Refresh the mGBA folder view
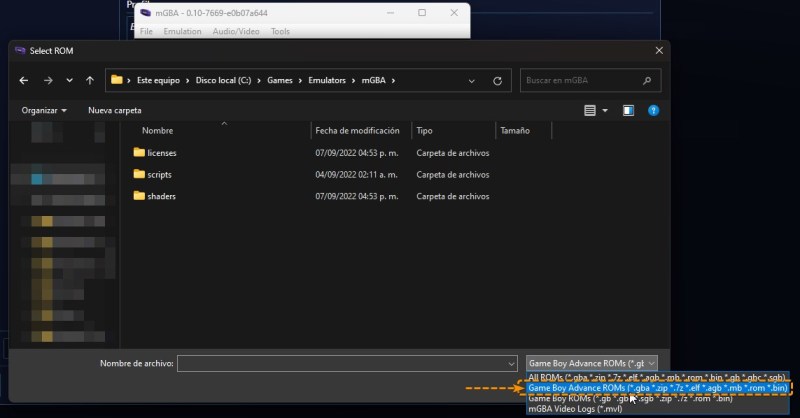This screenshot has height=418, width=800. point(497,81)
